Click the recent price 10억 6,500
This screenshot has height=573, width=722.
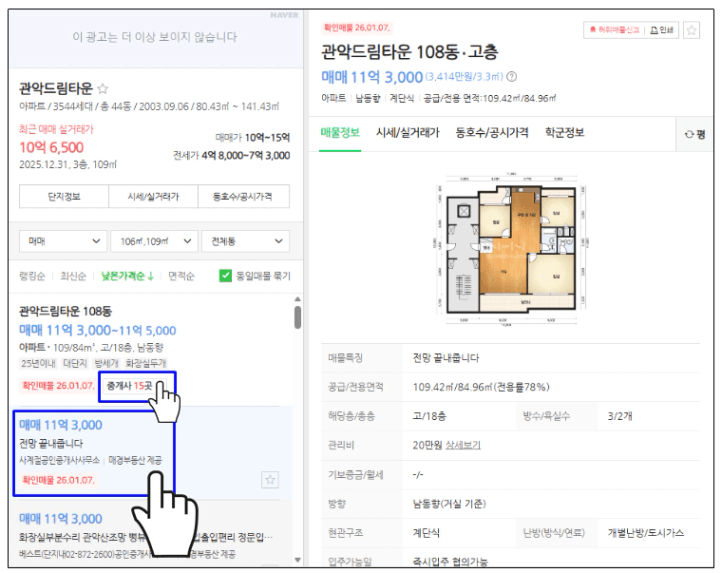pos(52,147)
